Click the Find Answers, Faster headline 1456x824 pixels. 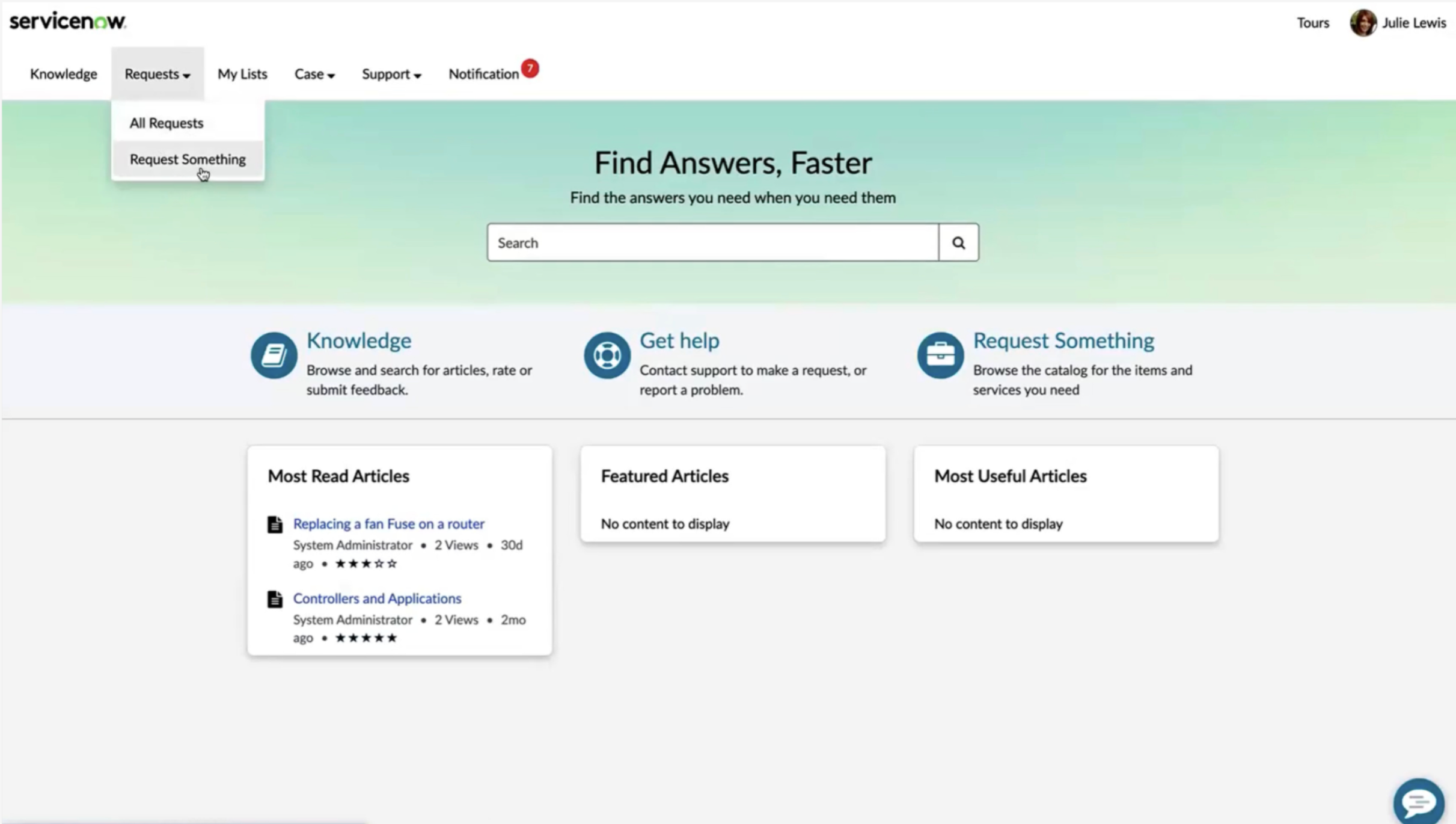[x=733, y=163]
